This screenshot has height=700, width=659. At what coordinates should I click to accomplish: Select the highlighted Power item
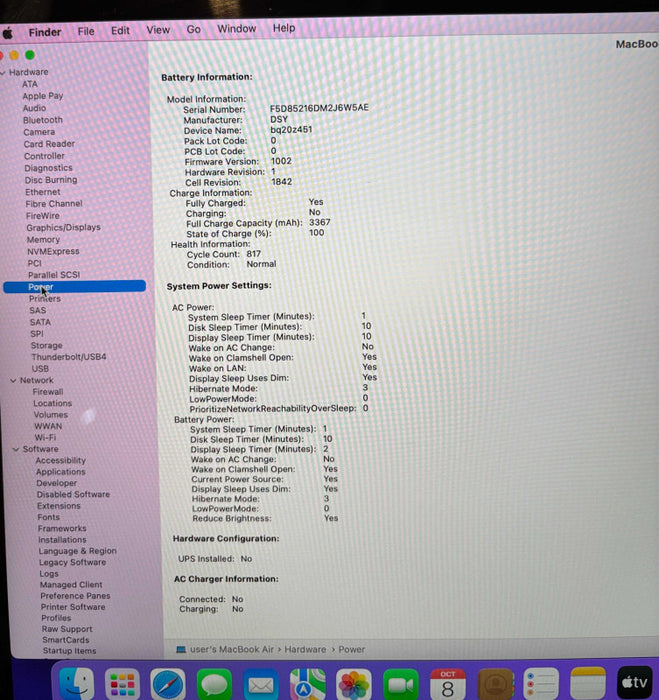[x=74, y=287]
